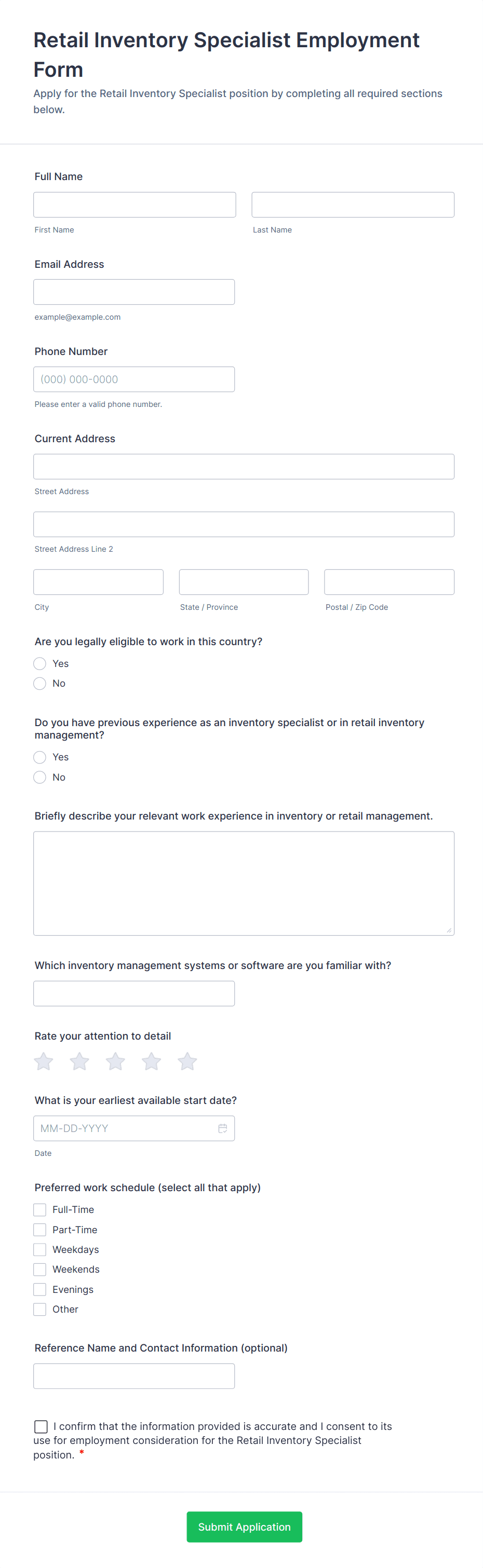The width and height of the screenshot is (483, 1568).
Task: Choose No for previous inventory experience
Action: 39,778
